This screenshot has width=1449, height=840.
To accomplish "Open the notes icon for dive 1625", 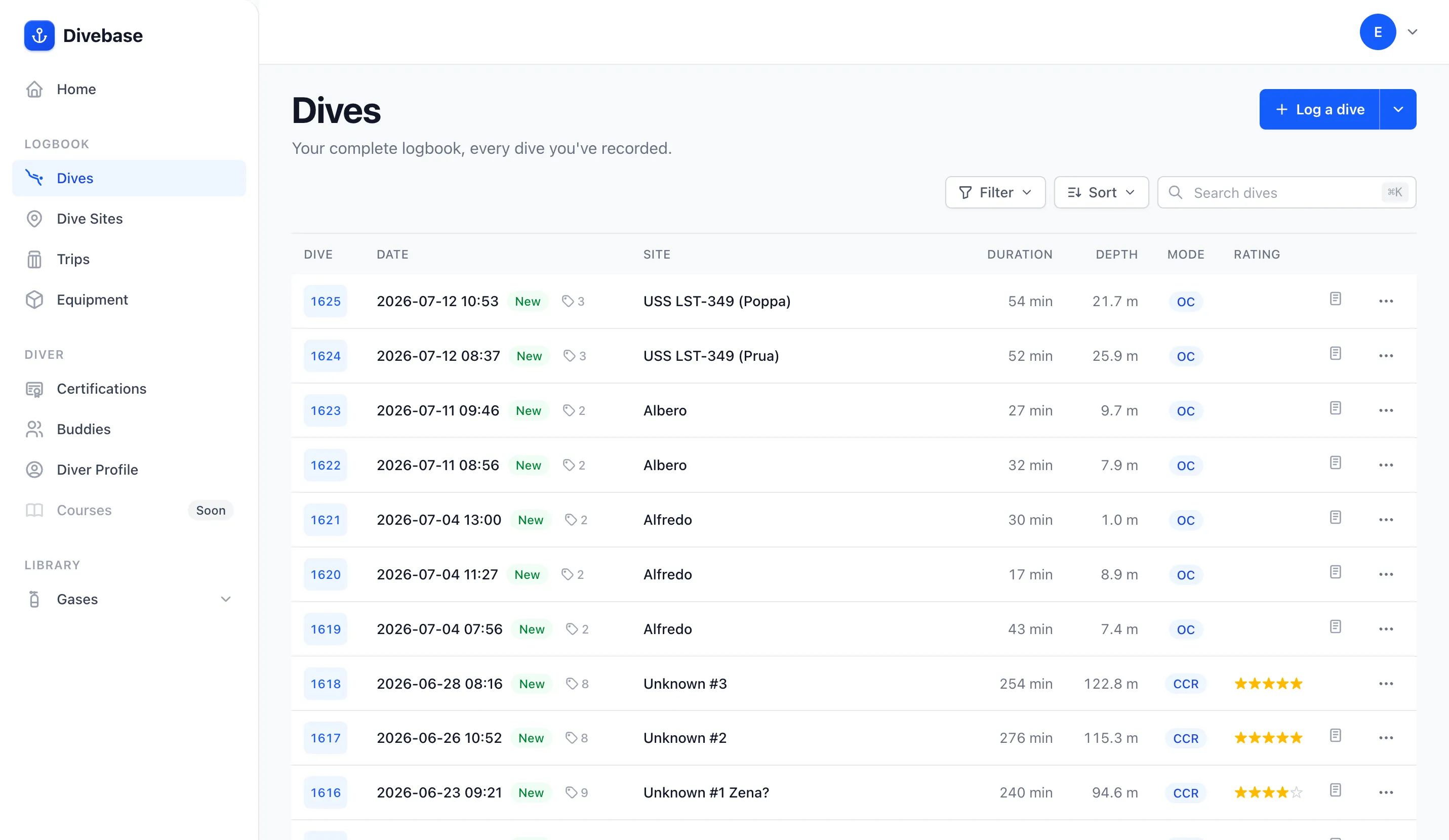I will [1335, 299].
